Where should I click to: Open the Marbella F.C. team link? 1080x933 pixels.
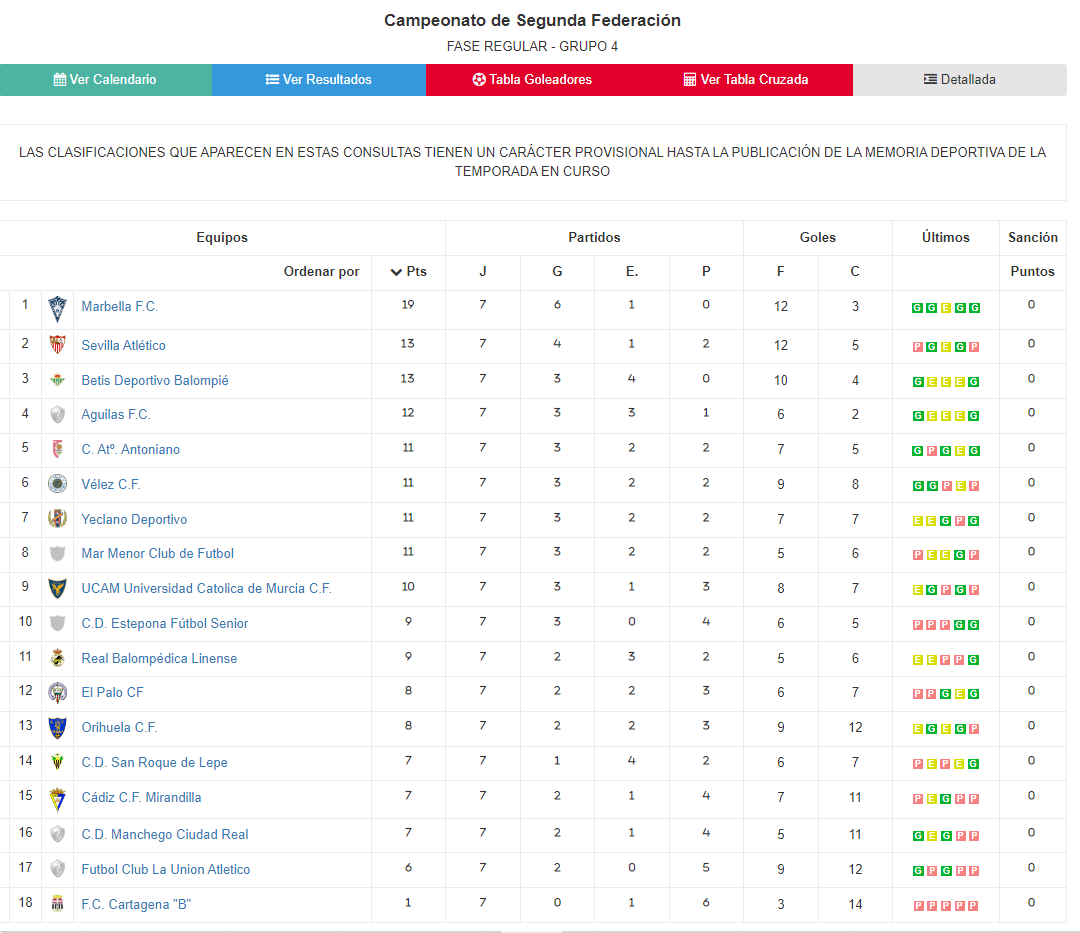tap(120, 306)
